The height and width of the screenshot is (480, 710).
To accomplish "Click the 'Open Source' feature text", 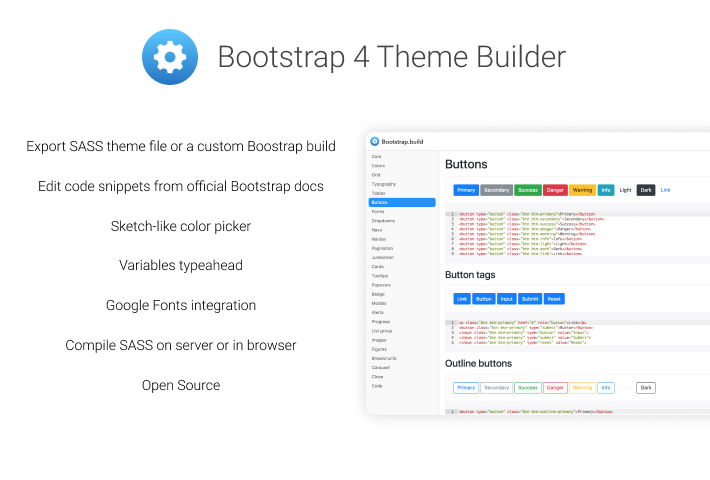I will pos(181,385).
